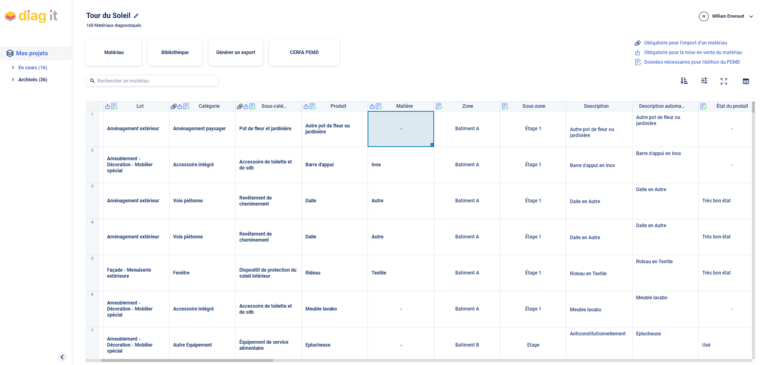Click the PEMD document icon in the legend

pyautogui.click(x=638, y=62)
